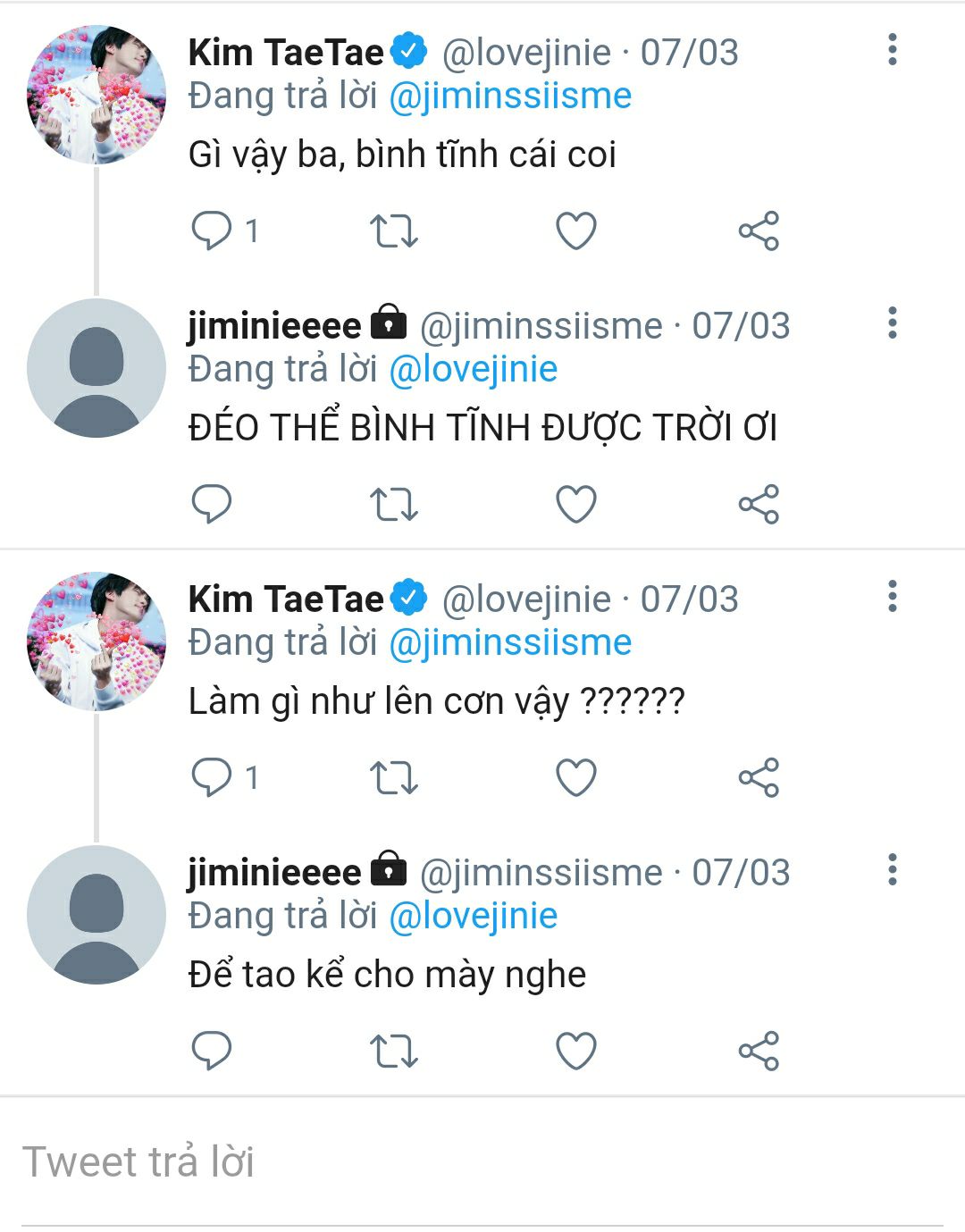965x1232 pixels.
Task: Reply to "ĐÉO THỂ BÌNH TĨNH ĐƯỢC" tweet
Action: coord(212,504)
